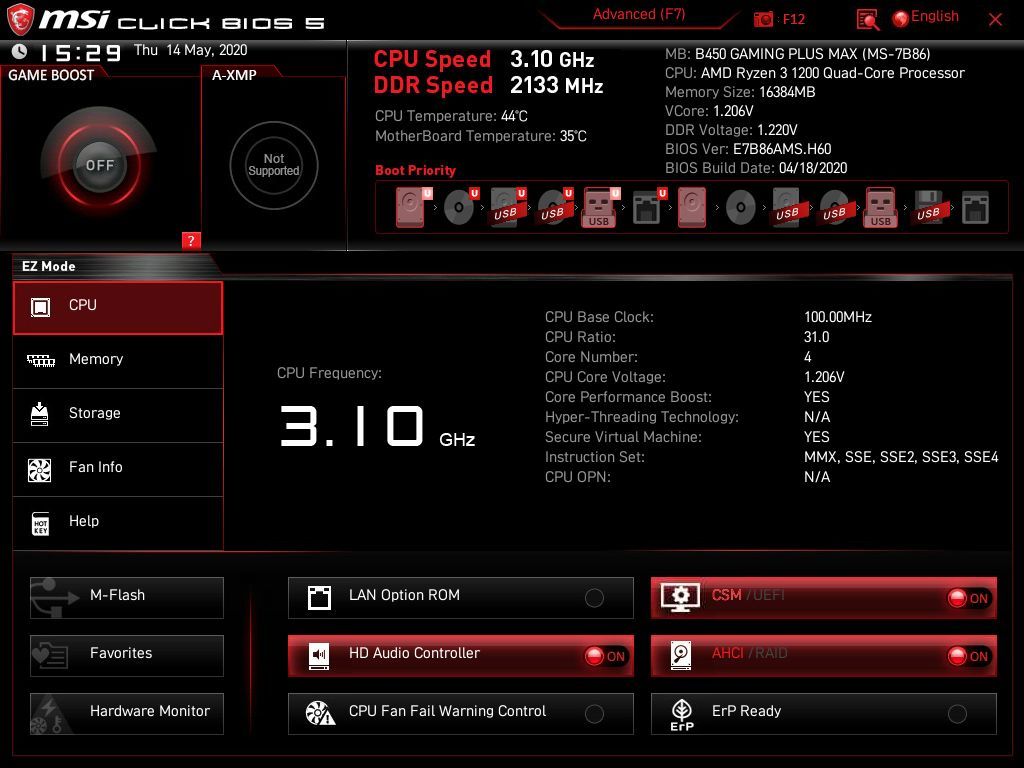The width and height of the screenshot is (1024, 768).
Task: Click the LAN Option ROM chip icon
Action: (x=319, y=597)
